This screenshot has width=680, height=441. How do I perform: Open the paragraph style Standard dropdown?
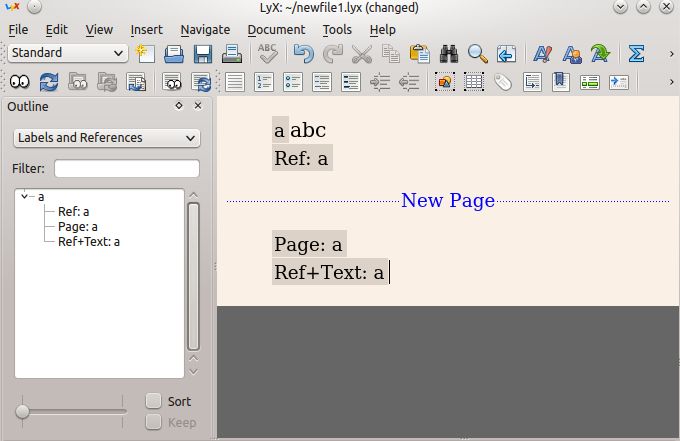[x=68, y=53]
